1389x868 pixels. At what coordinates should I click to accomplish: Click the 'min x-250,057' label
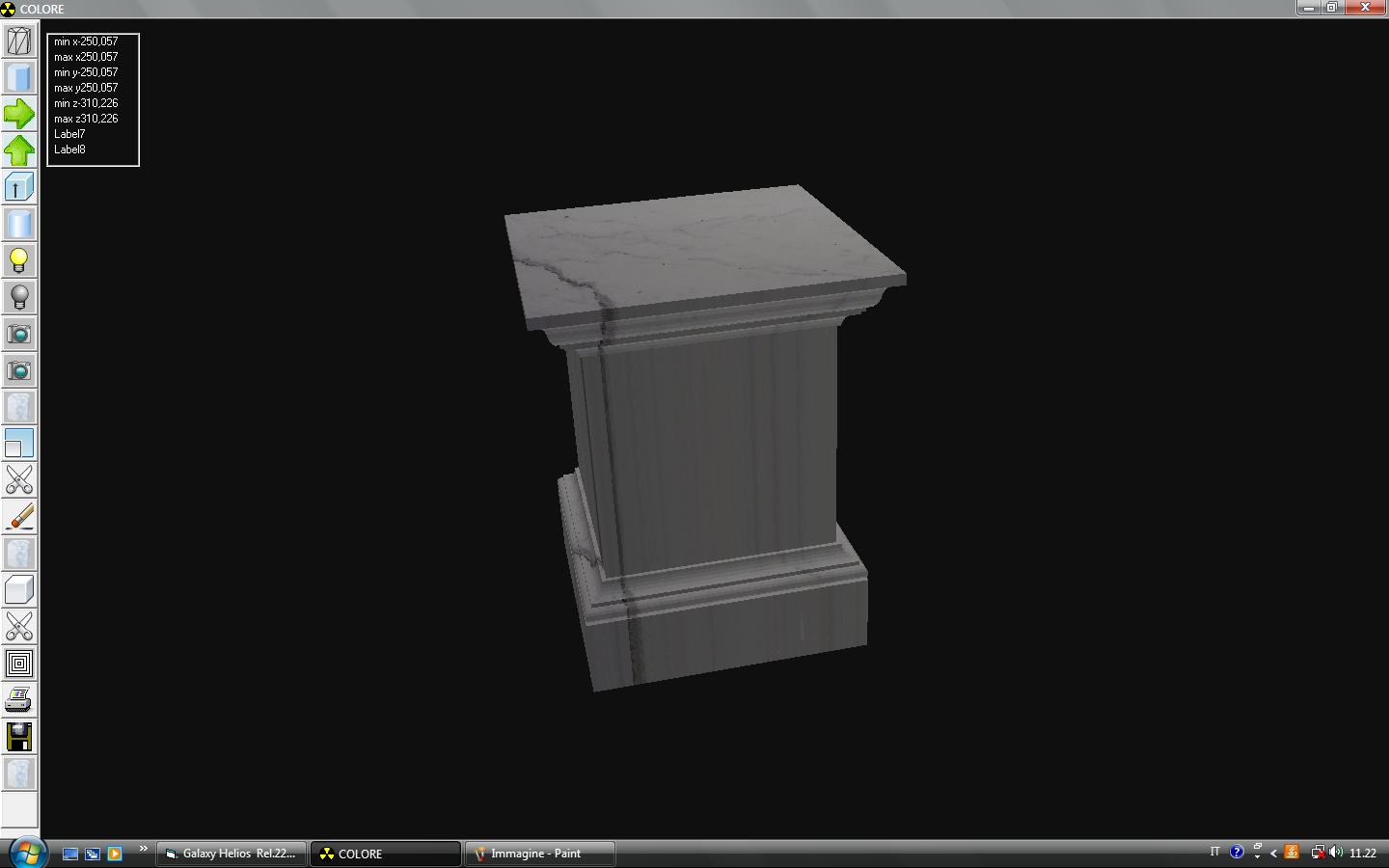coord(86,41)
